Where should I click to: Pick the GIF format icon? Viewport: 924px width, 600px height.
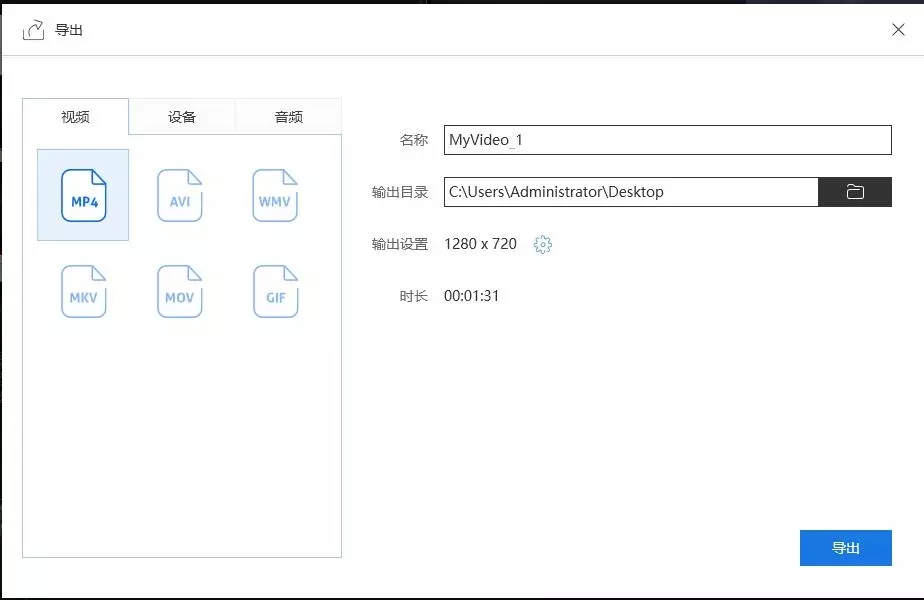click(x=276, y=291)
